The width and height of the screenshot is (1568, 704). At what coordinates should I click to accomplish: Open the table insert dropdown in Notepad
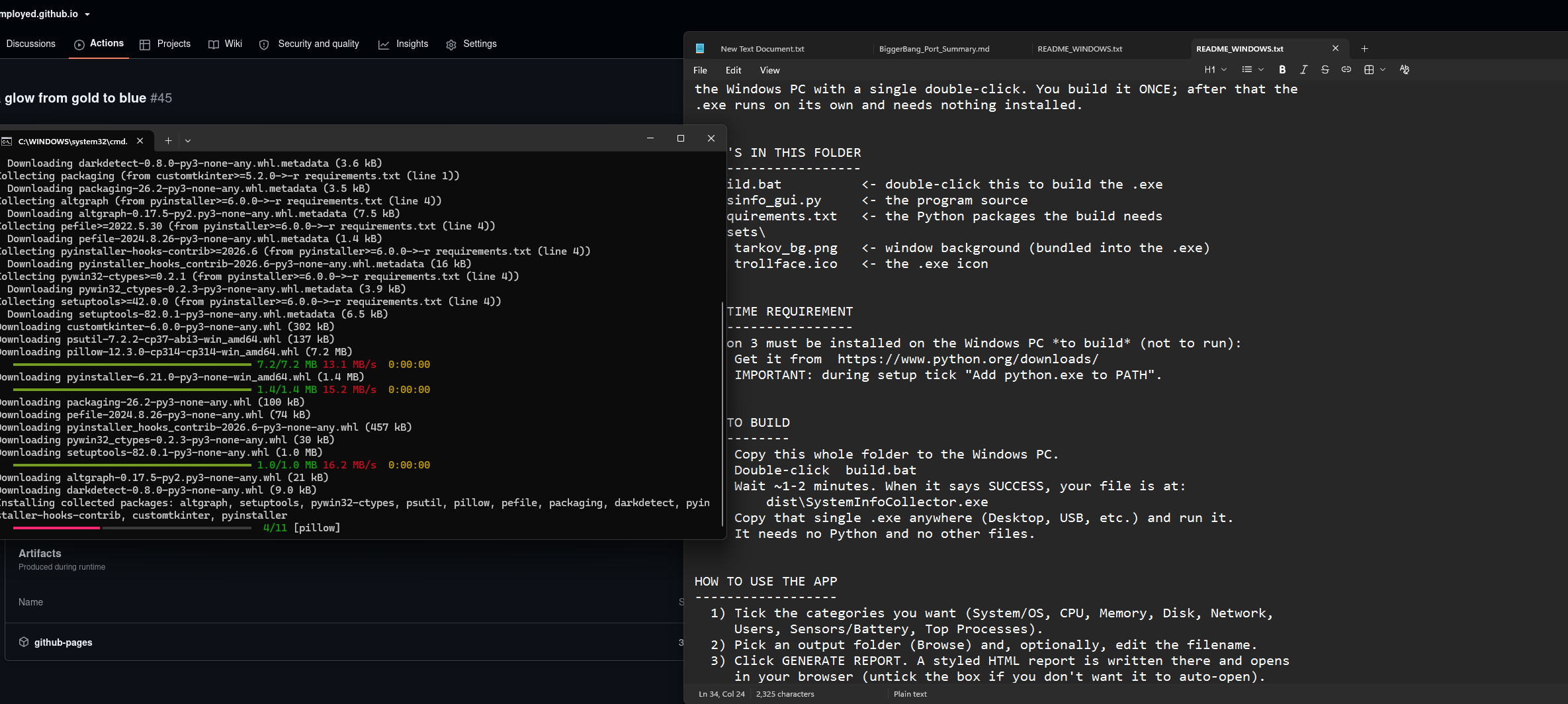pos(1374,69)
